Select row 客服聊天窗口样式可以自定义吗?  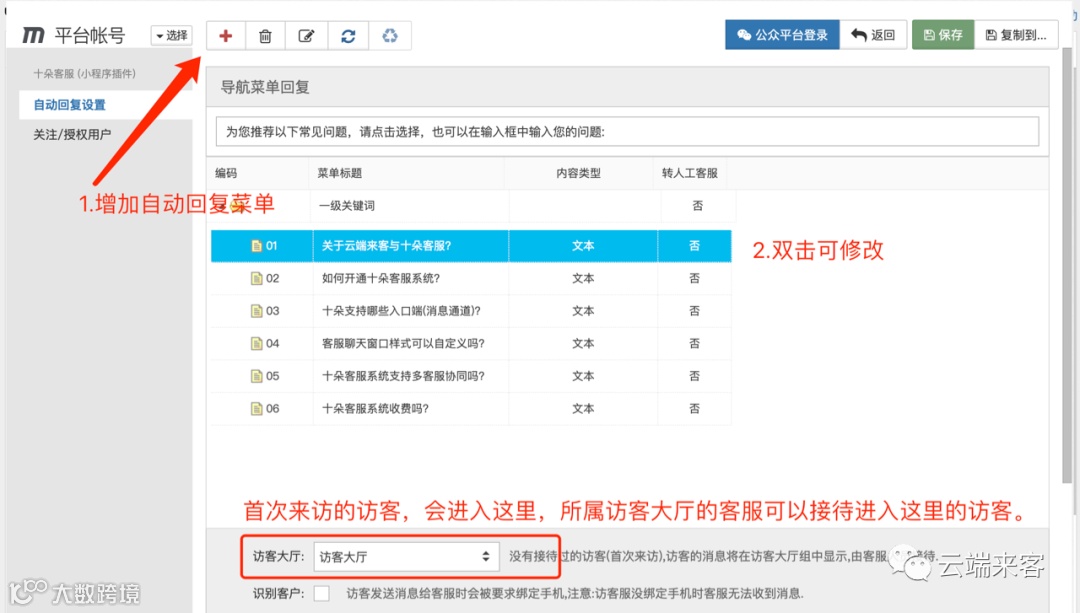pyautogui.click(x=471, y=343)
